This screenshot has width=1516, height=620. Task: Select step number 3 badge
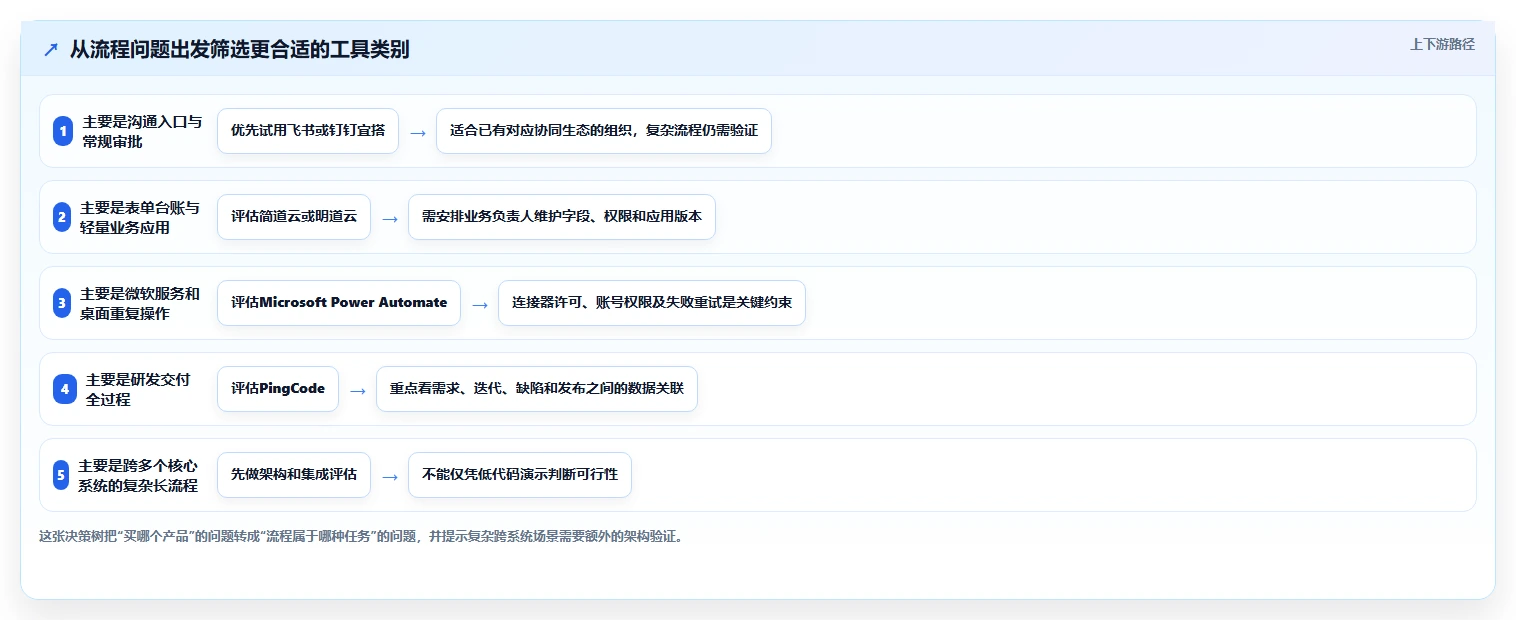tap(62, 303)
